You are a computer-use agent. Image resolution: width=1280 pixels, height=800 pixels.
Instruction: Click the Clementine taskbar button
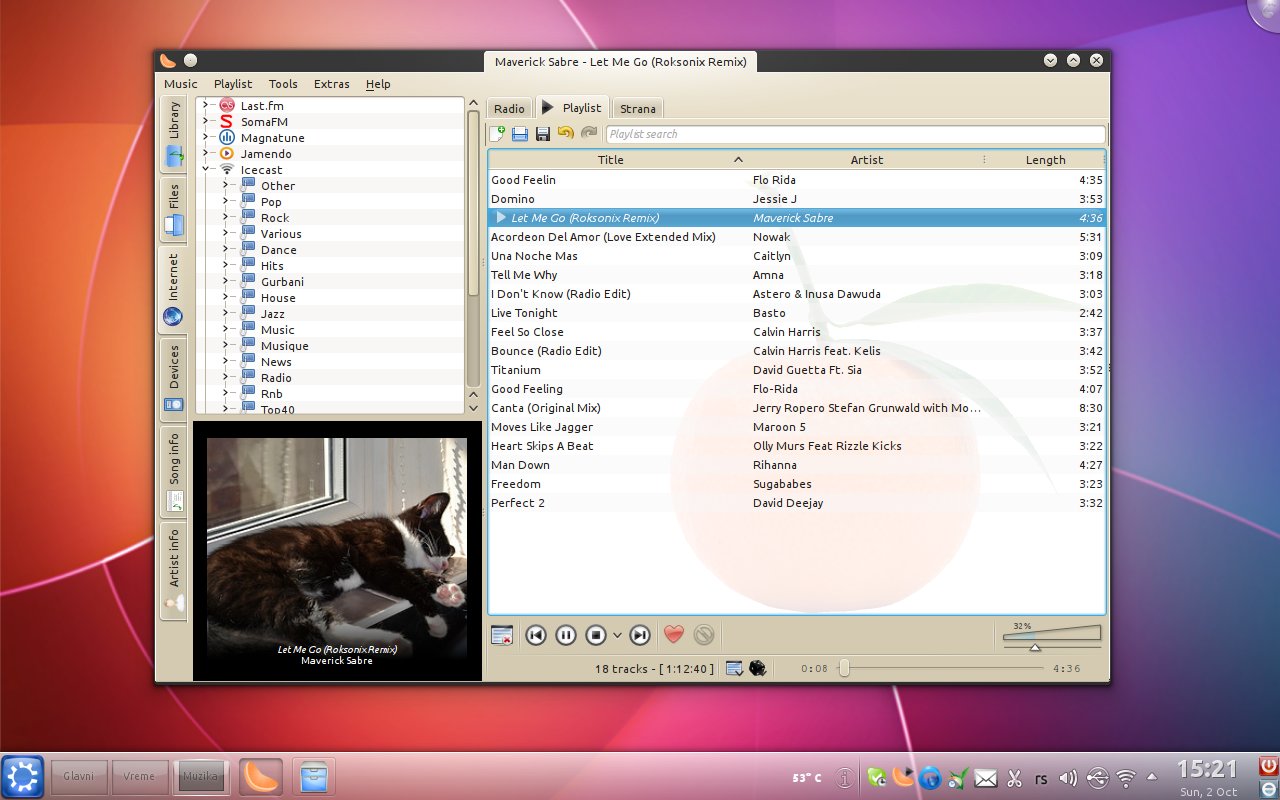[261, 776]
